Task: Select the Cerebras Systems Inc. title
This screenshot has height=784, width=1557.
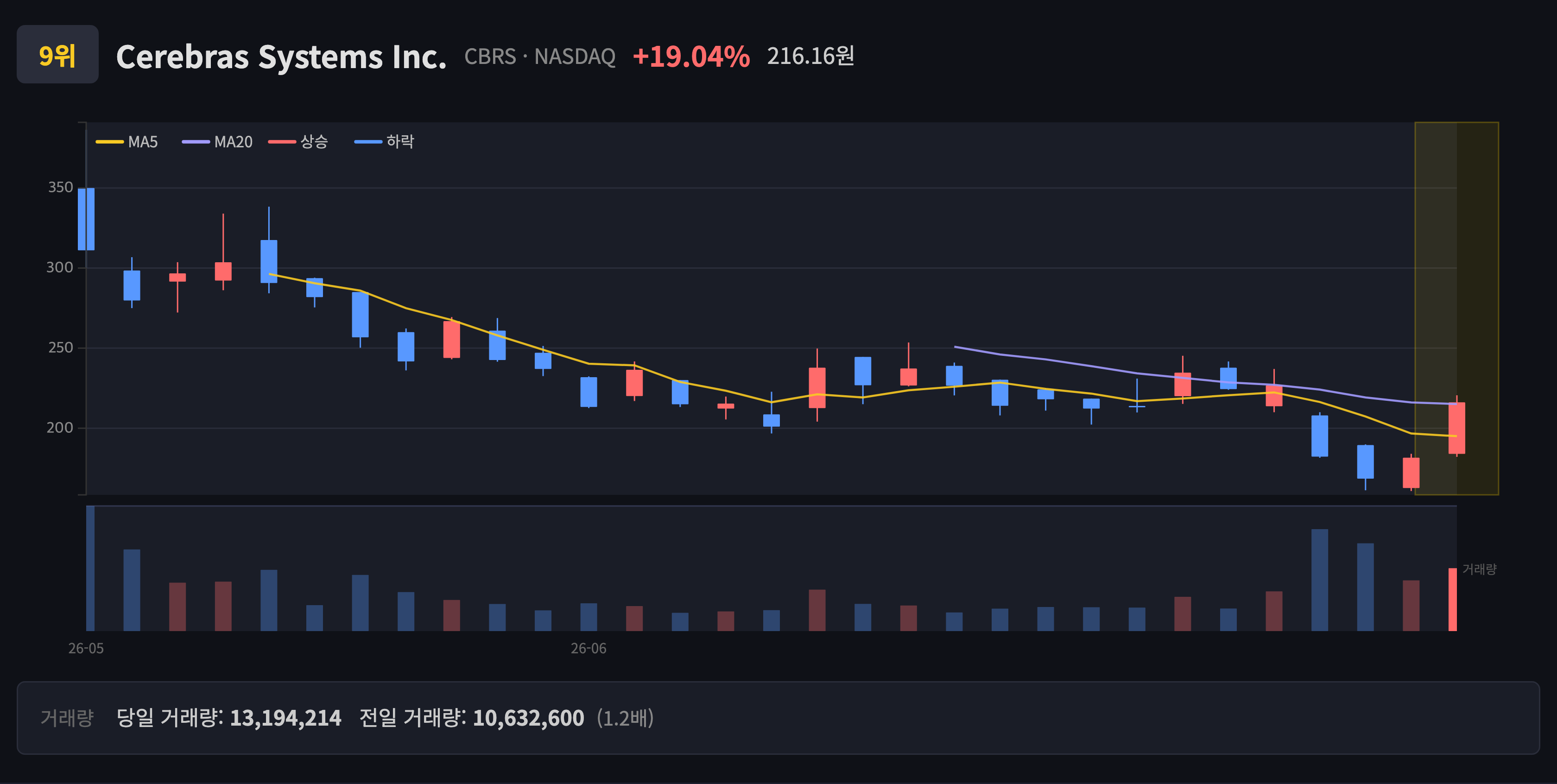Action: (281, 57)
